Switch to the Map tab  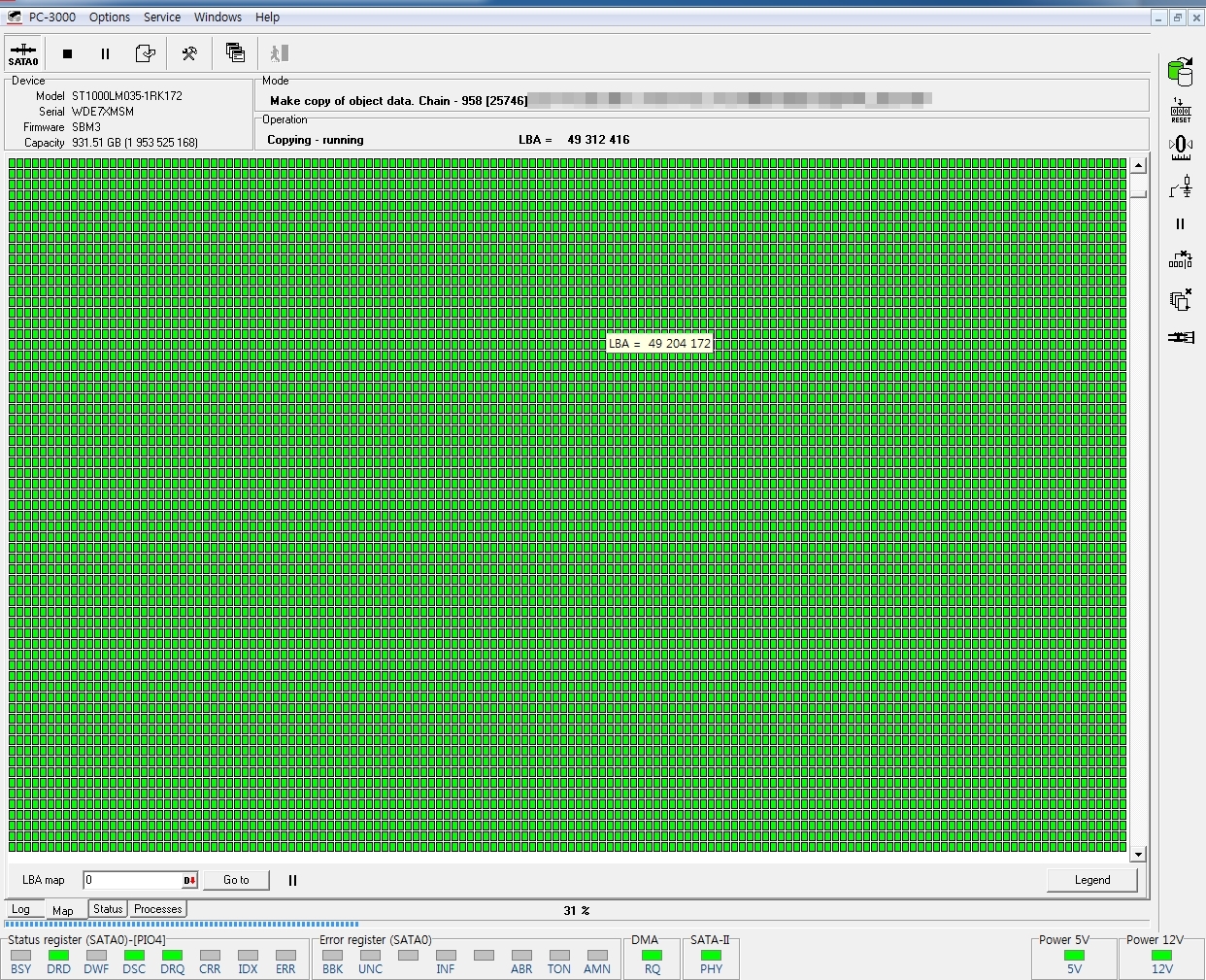pyautogui.click(x=63, y=910)
